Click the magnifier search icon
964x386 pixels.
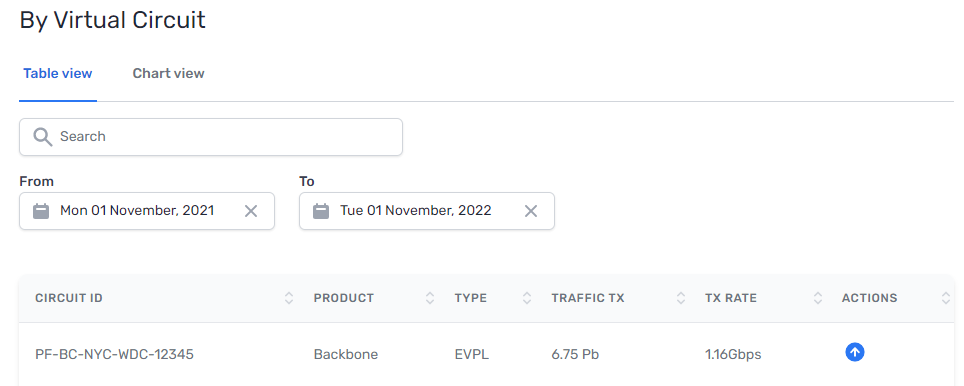[x=42, y=136]
